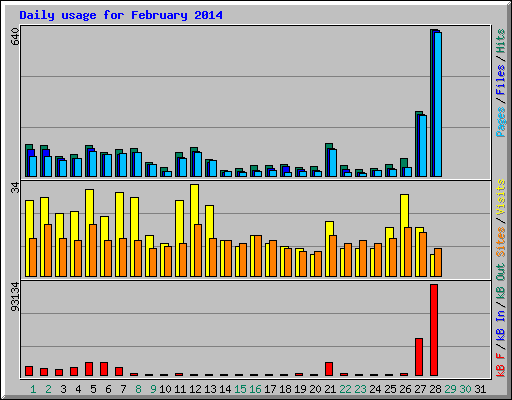The width and height of the screenshot is (512, 400).
Task: Click the red kB bar for day 21
Action: pyautogui.click(x=329, y=369)
